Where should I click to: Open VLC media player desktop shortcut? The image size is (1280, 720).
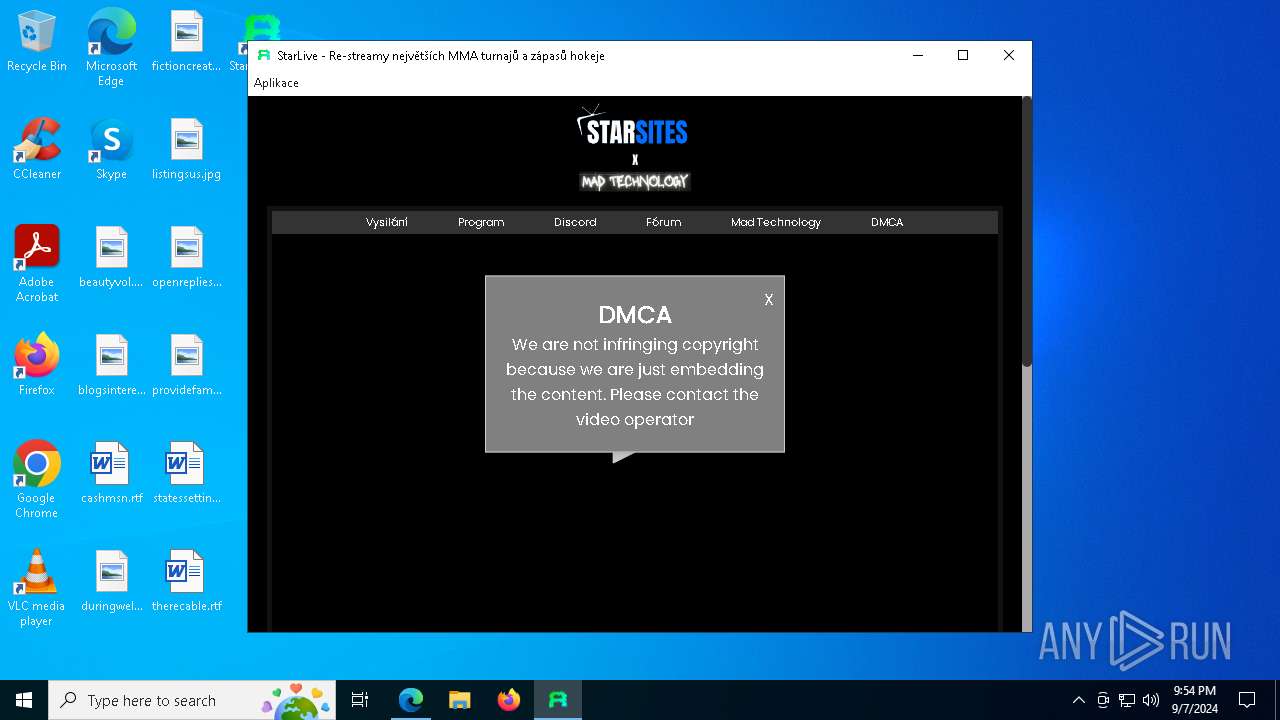(x=37, y=588)
